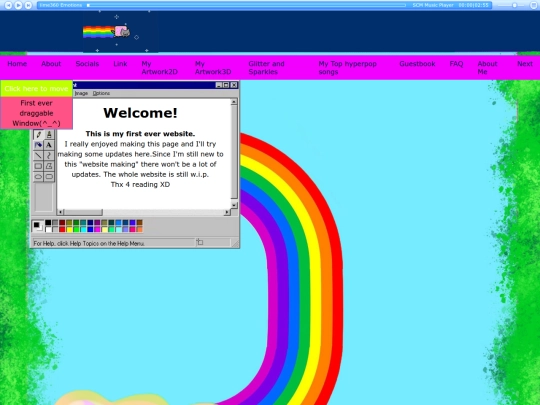Click the status bar icon in Paint window
This screenshot has width=540, height=405.
(200, 242)
